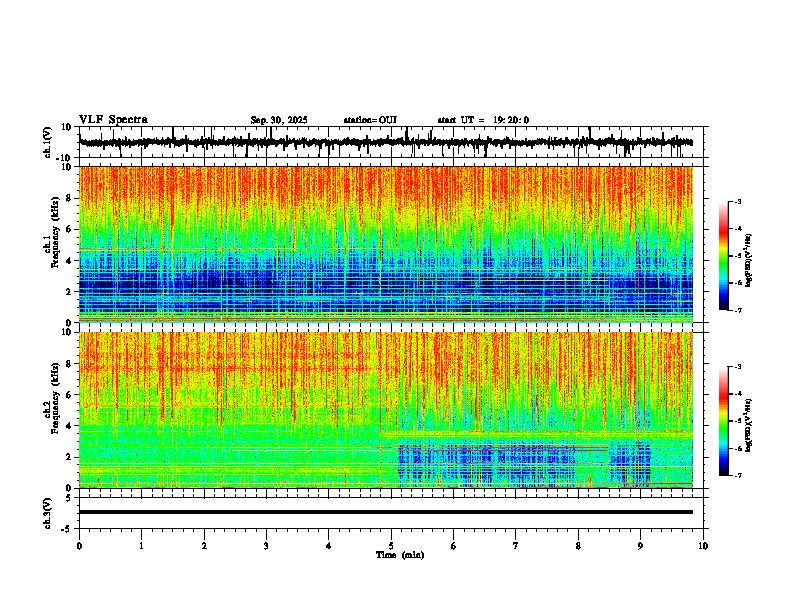The image size is (792, 612).
Task: Click the time axis tick label '5'
Action: click(391, 546)
